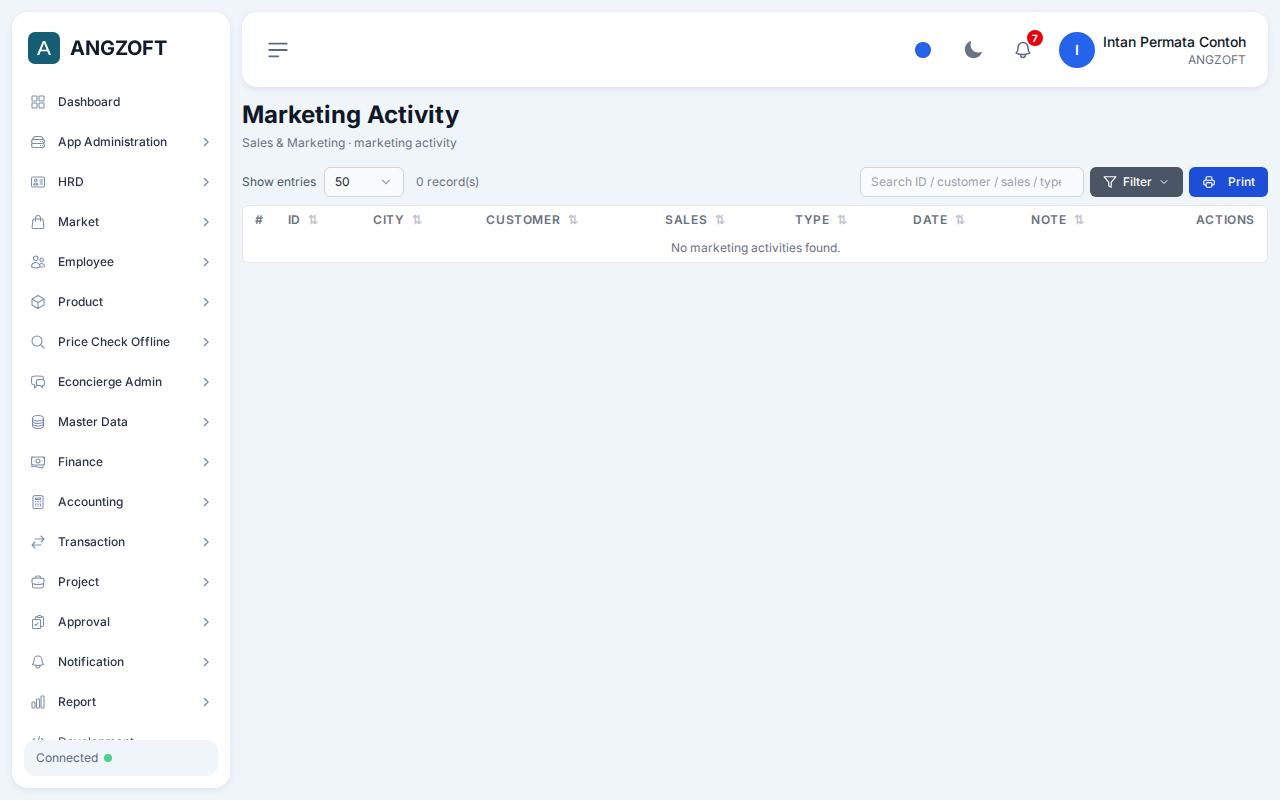Expand the Master Data chevron

206,422
